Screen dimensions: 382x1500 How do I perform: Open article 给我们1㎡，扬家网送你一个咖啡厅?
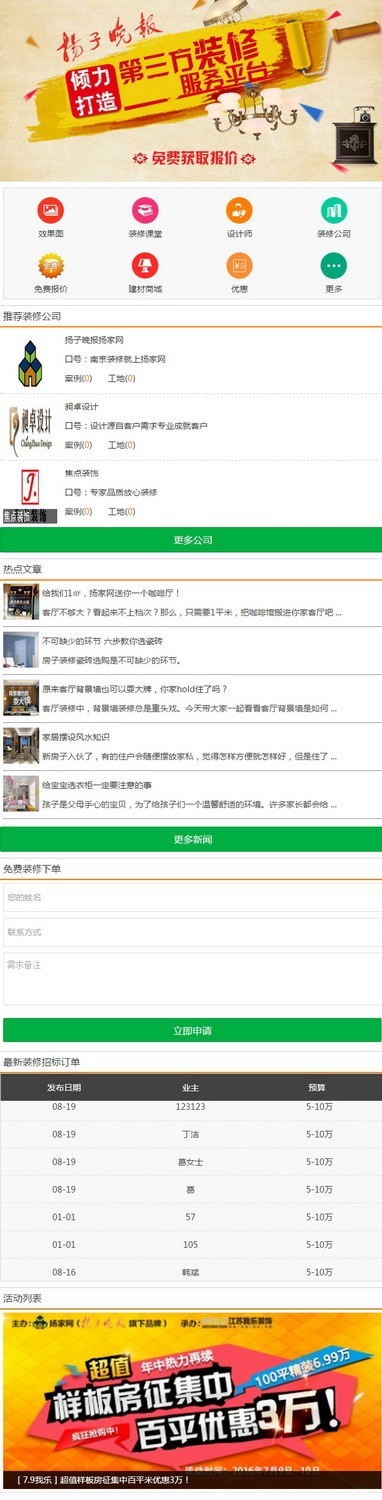pyautogui.click(x=111, y=593)
